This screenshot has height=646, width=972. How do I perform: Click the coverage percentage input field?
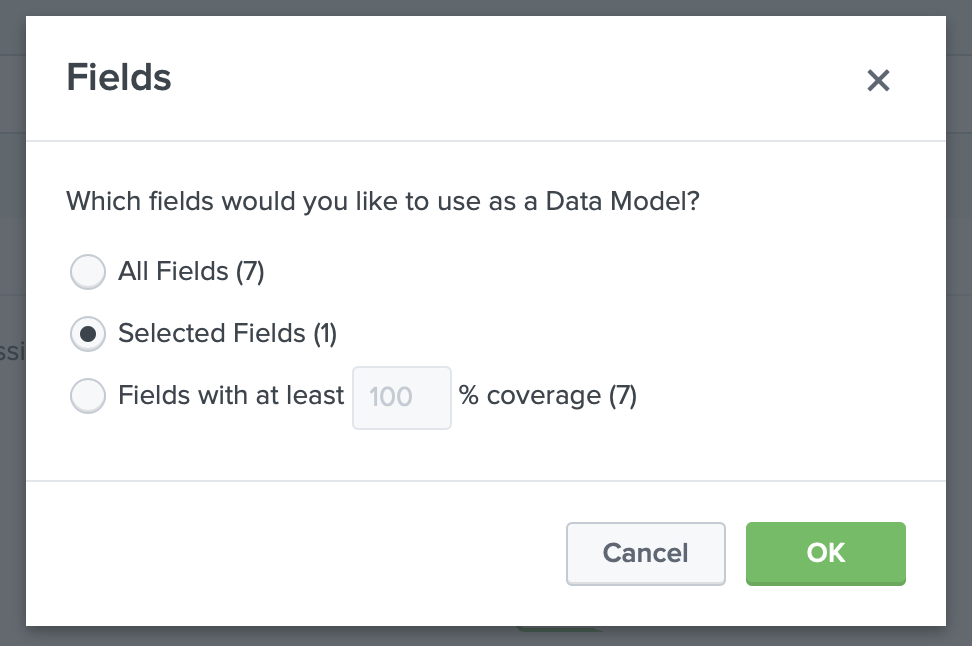coord(401,397)
